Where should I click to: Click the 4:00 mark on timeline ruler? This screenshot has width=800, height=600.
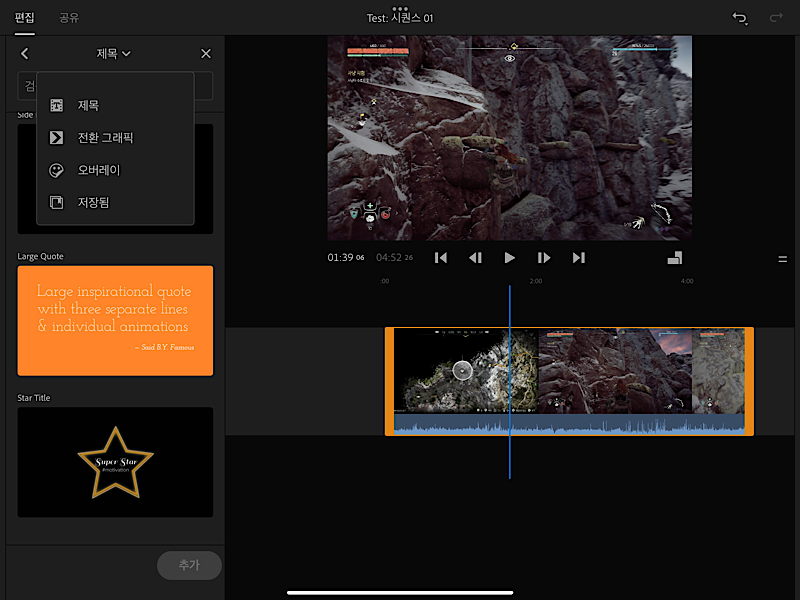coord(687,281)
